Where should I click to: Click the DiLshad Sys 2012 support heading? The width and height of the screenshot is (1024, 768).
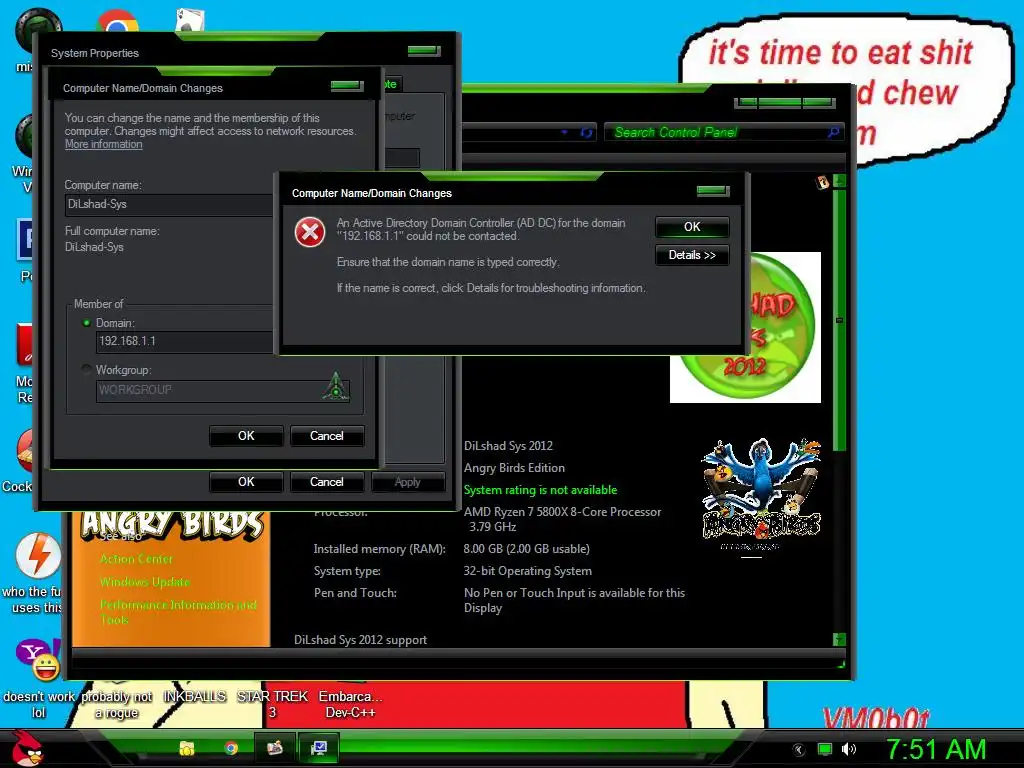point(360,640)
